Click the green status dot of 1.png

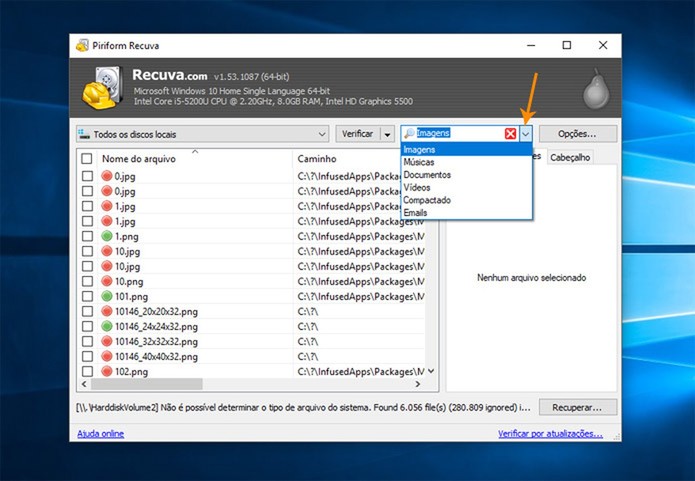point(107,236)
